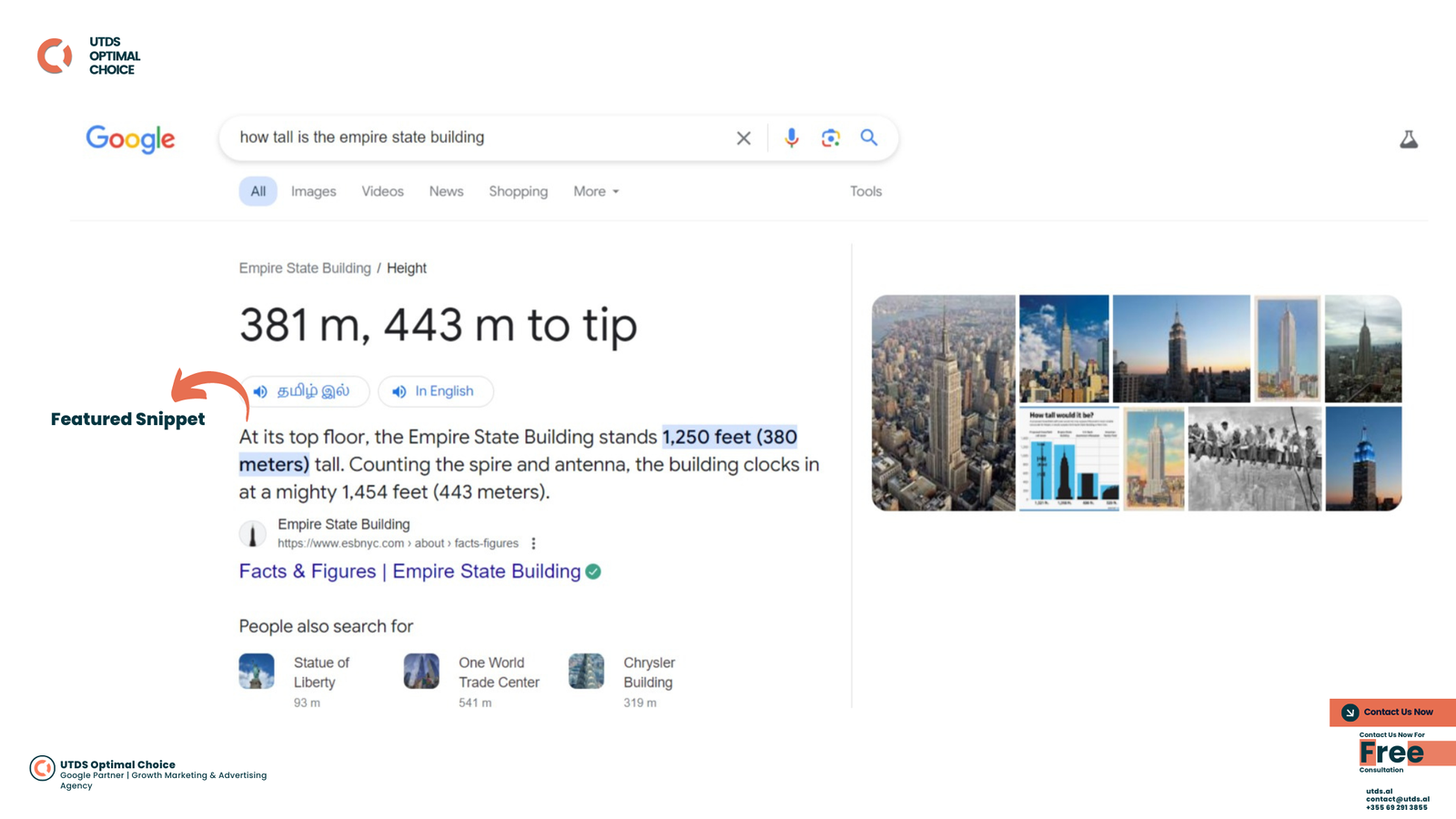Start voice search with the microphone icon

pos(792,137)
